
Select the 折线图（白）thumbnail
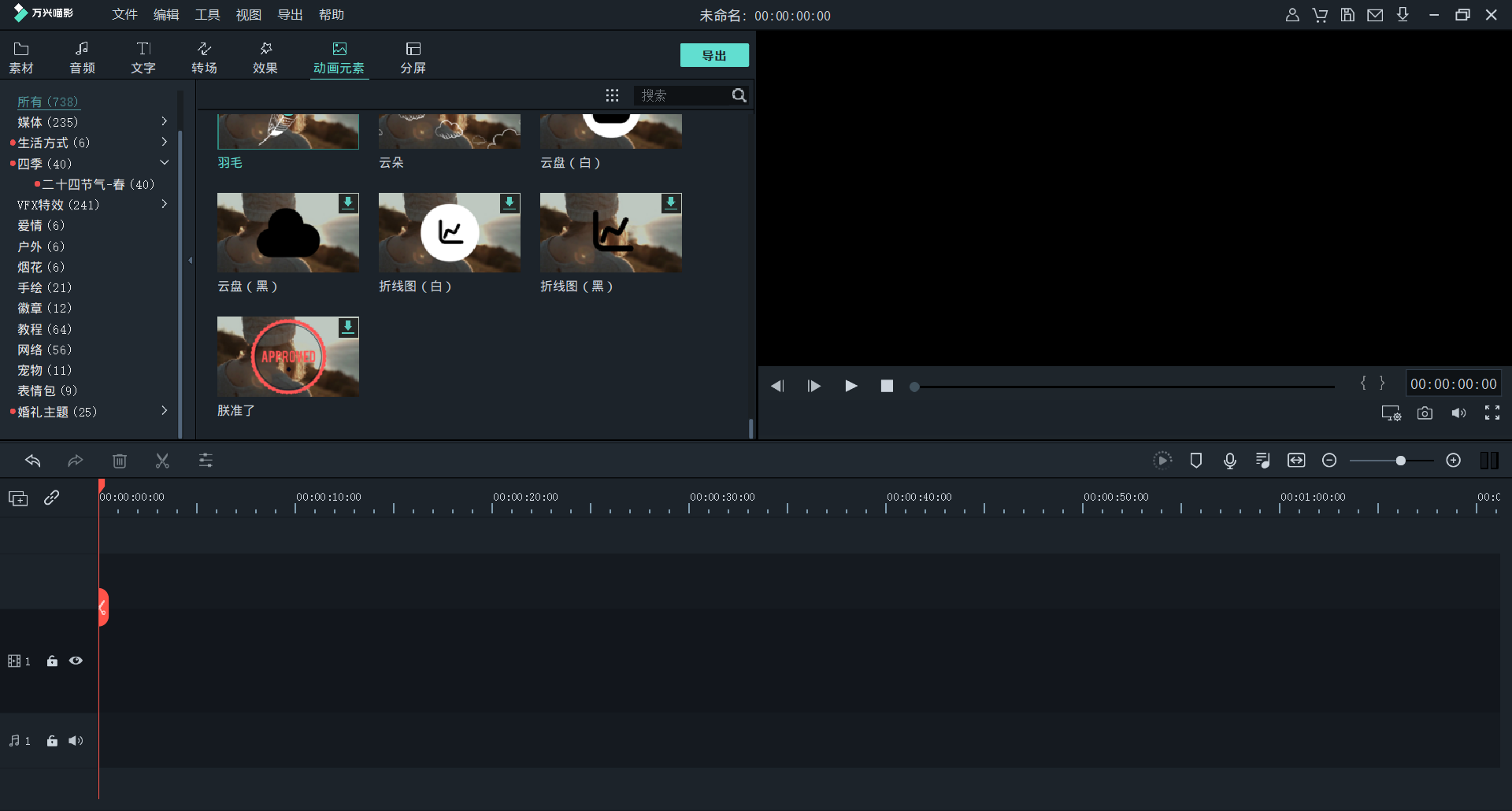pos(449,233)
